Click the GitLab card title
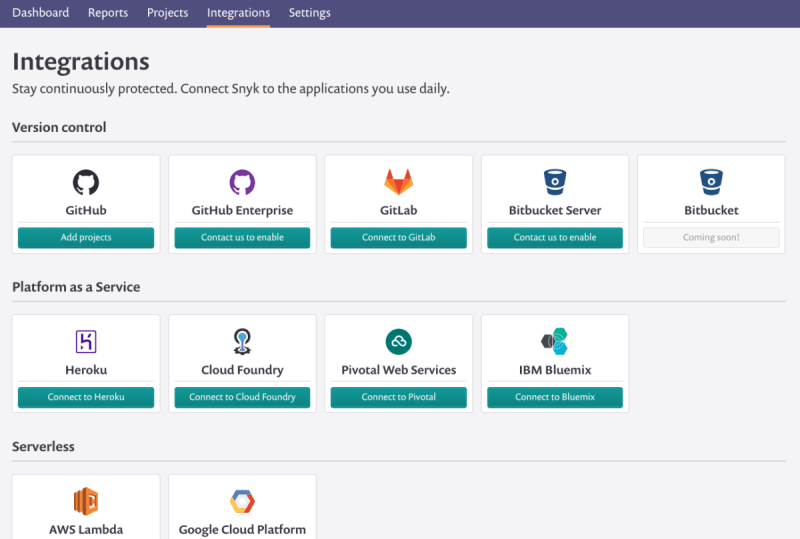The width and height of the screenshot is (800, 539). 398,210
